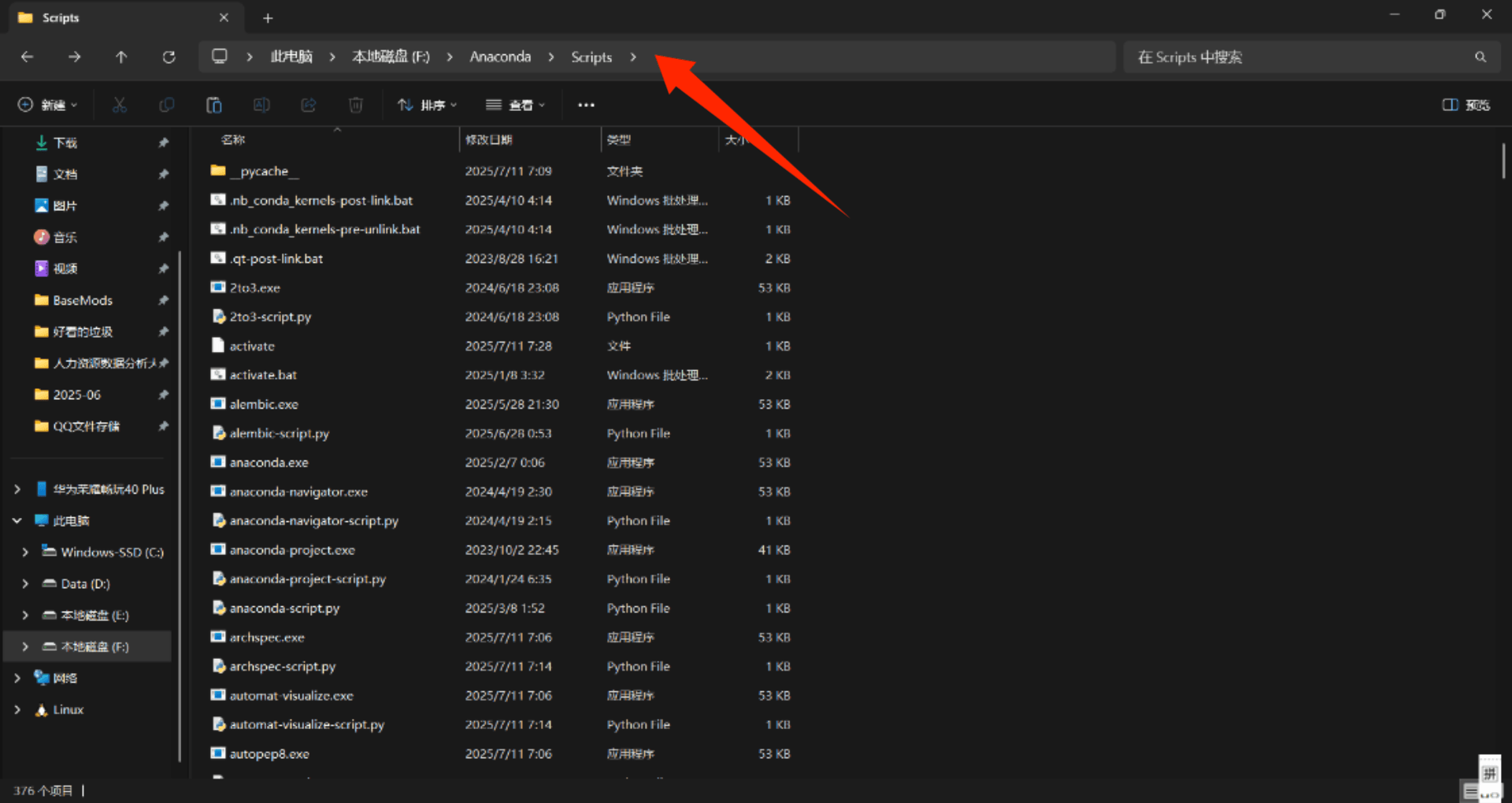The width and height of the screenshot is (1512, 803).
Task: Open a new tab with plus button
Action: 268,17
